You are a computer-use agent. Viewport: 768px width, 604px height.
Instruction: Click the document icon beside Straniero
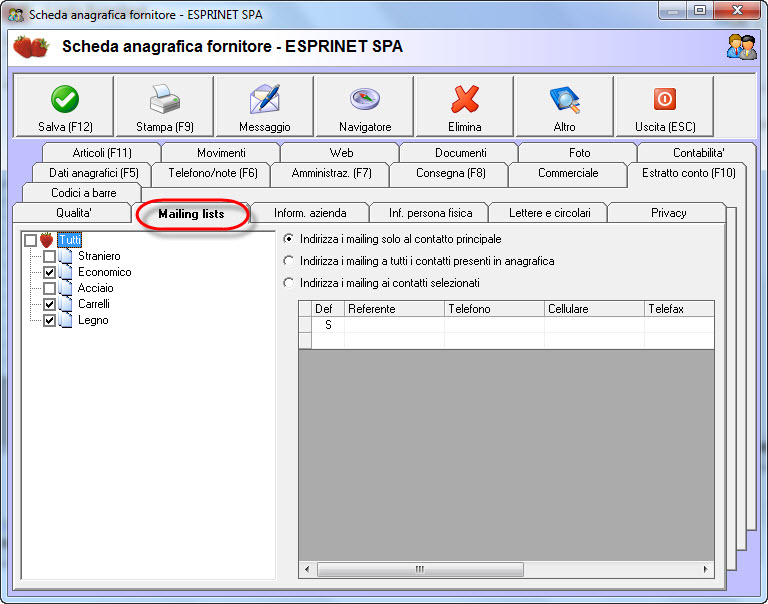(x=66, y=256)
